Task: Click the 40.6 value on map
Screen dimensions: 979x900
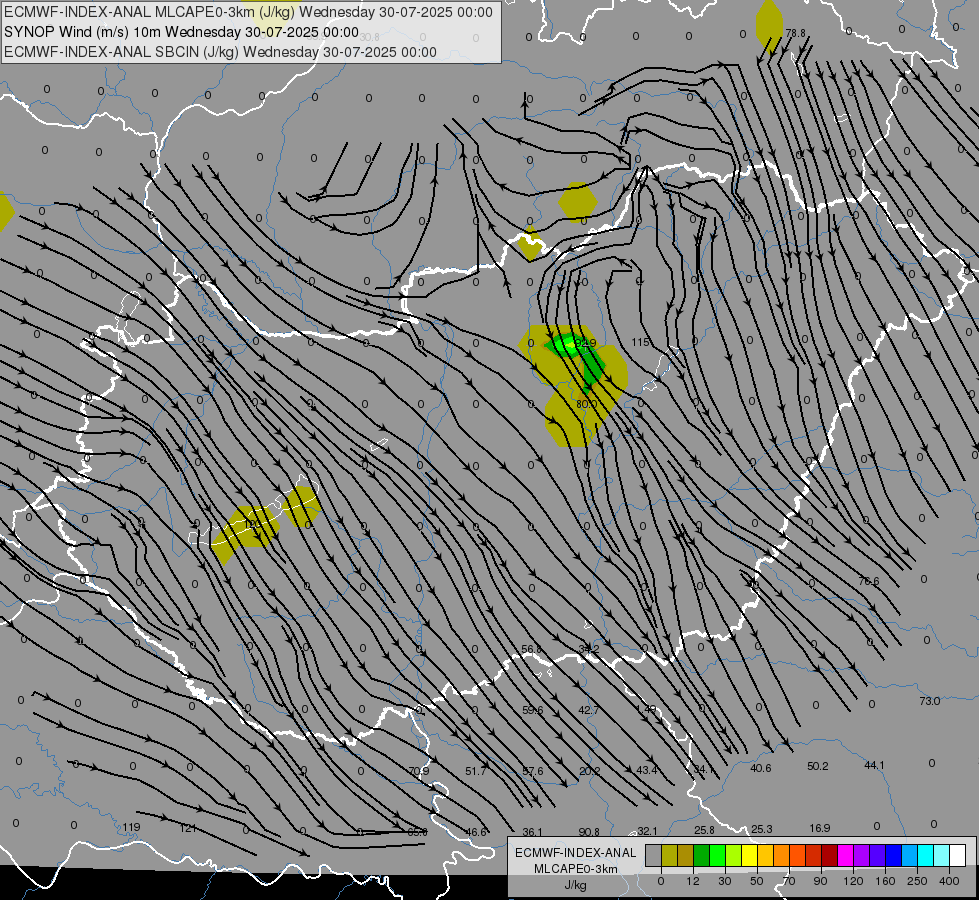Action: click(760, 768)
